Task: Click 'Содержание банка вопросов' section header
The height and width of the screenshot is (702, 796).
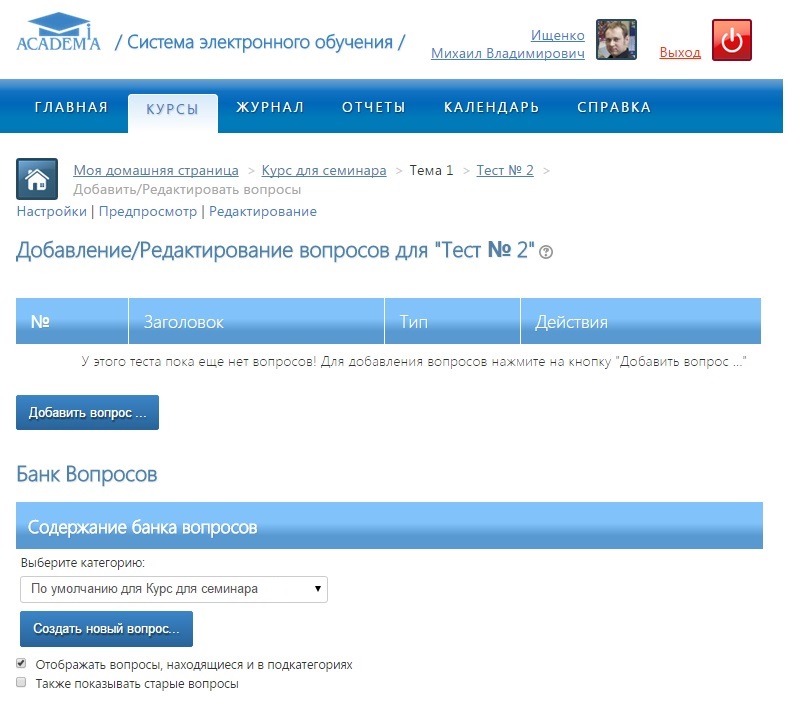Action: click(389, 526)
